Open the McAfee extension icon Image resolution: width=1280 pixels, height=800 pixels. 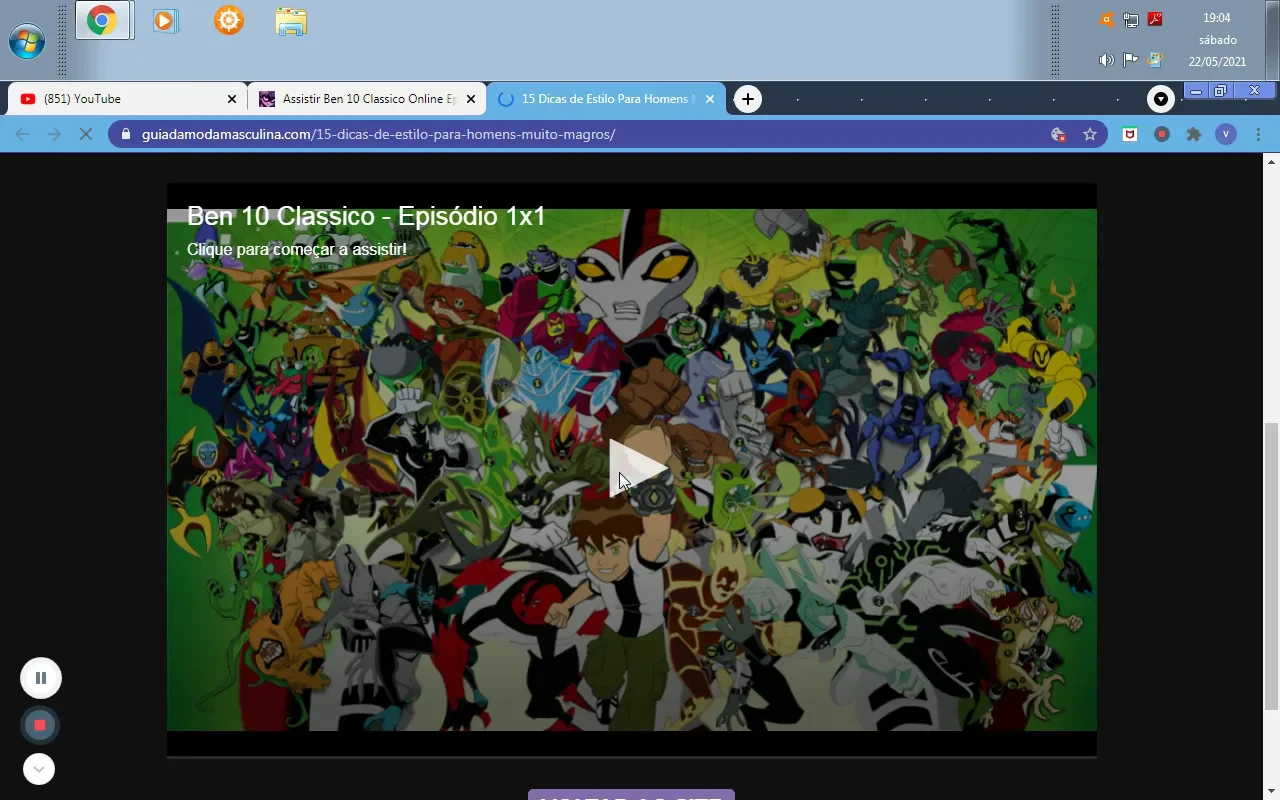[x=1130, y=134]
